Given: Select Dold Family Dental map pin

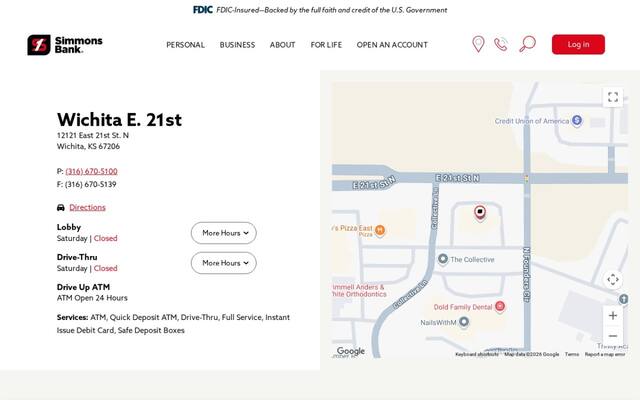Looking at the screenshot, I should click(x=500, y=306).
